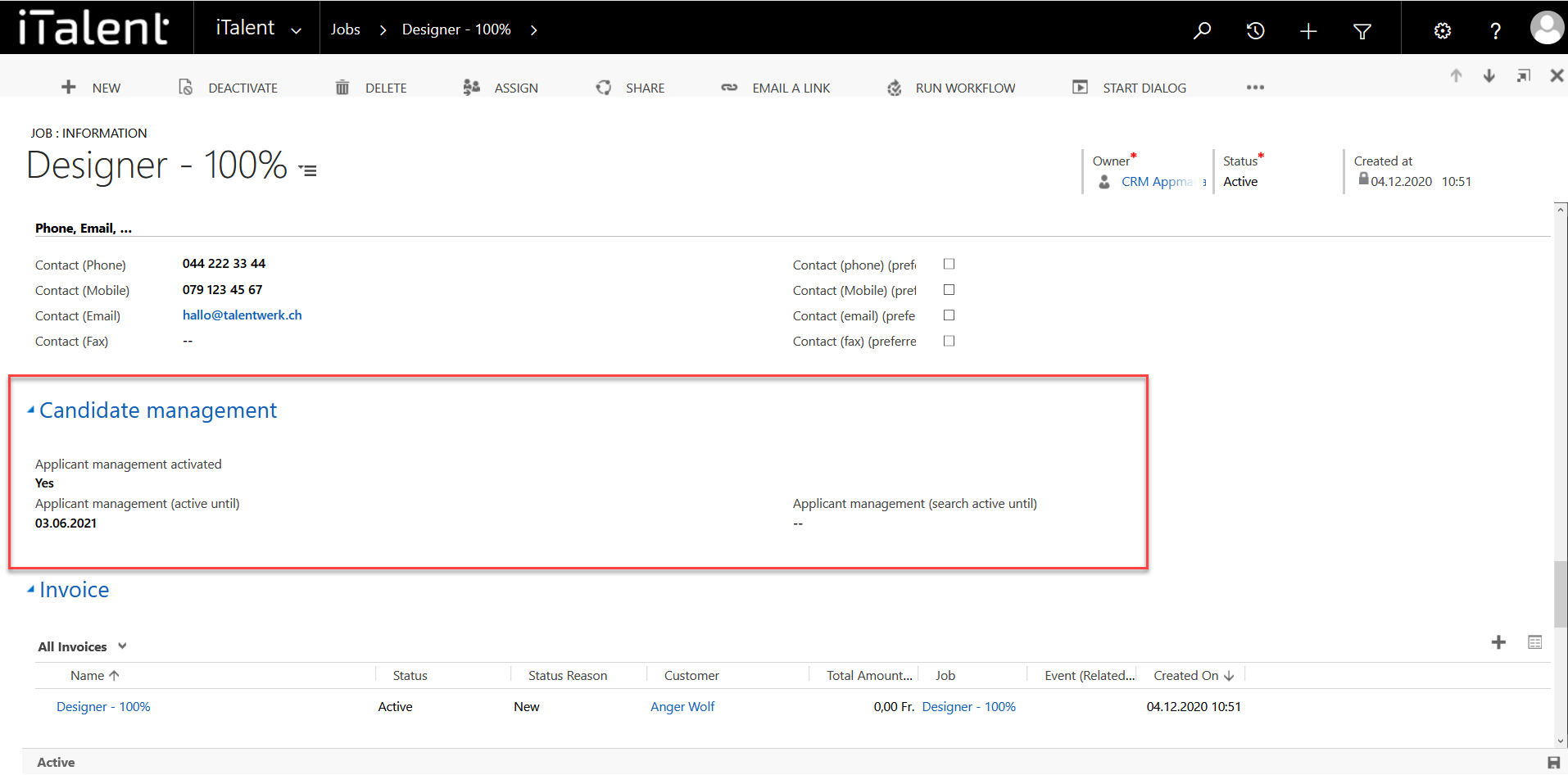Click the Status field value Active

[x=1240, y=182]
